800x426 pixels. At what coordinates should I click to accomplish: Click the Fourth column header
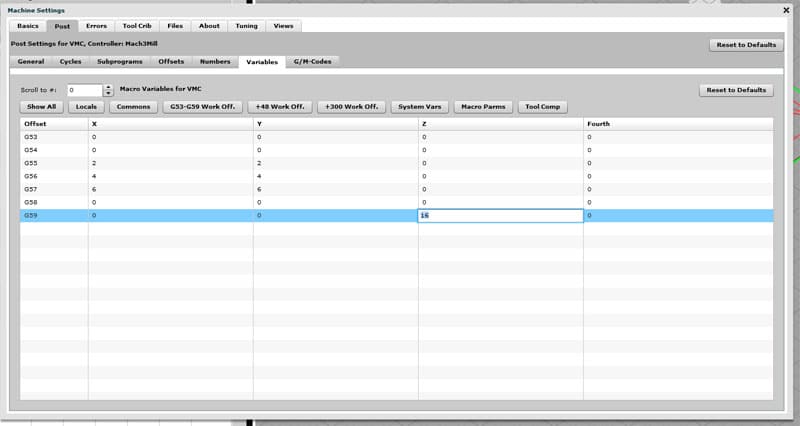[x=600, y=124]
